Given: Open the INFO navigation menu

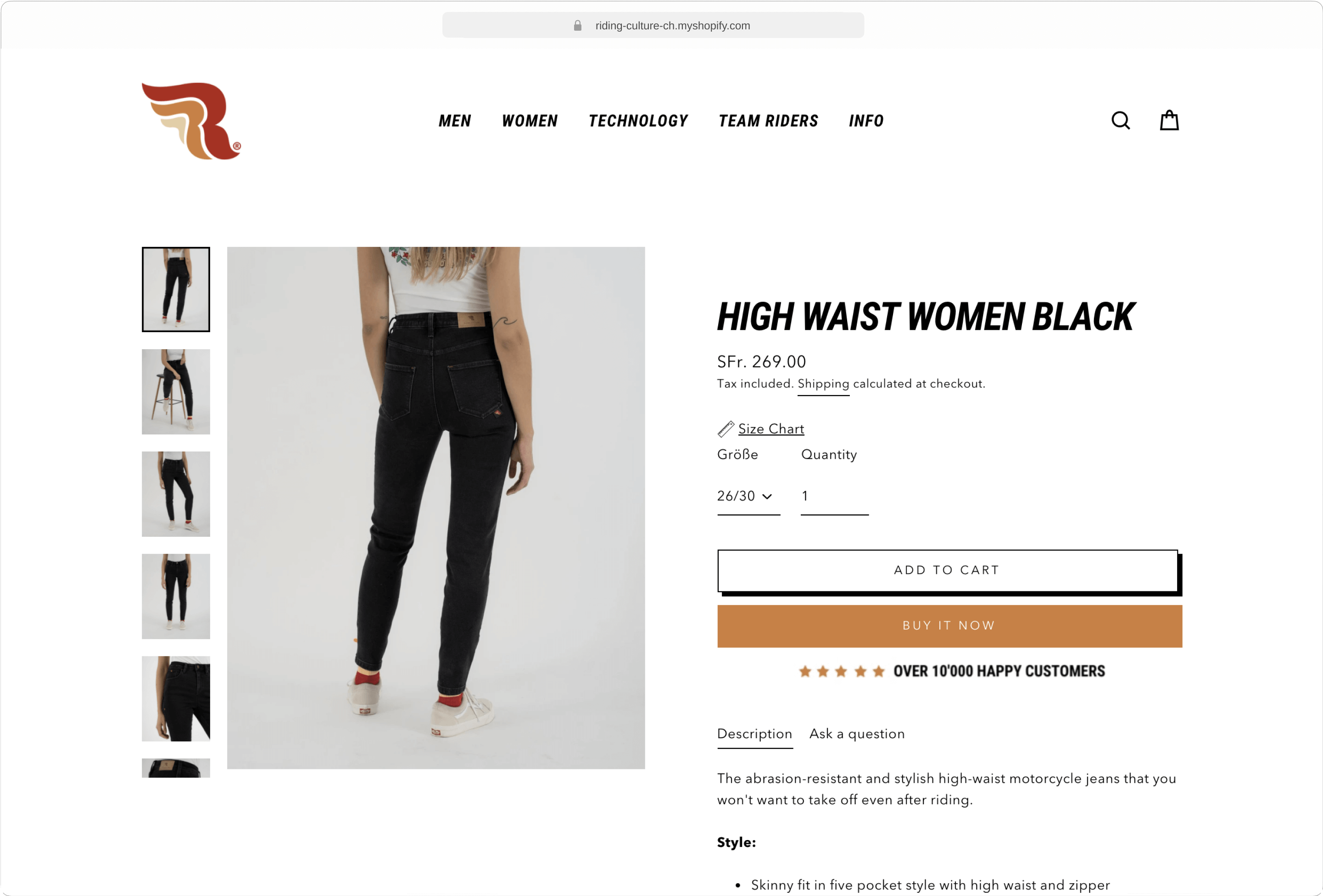Looking at the screenshot, I should point(866,121).
